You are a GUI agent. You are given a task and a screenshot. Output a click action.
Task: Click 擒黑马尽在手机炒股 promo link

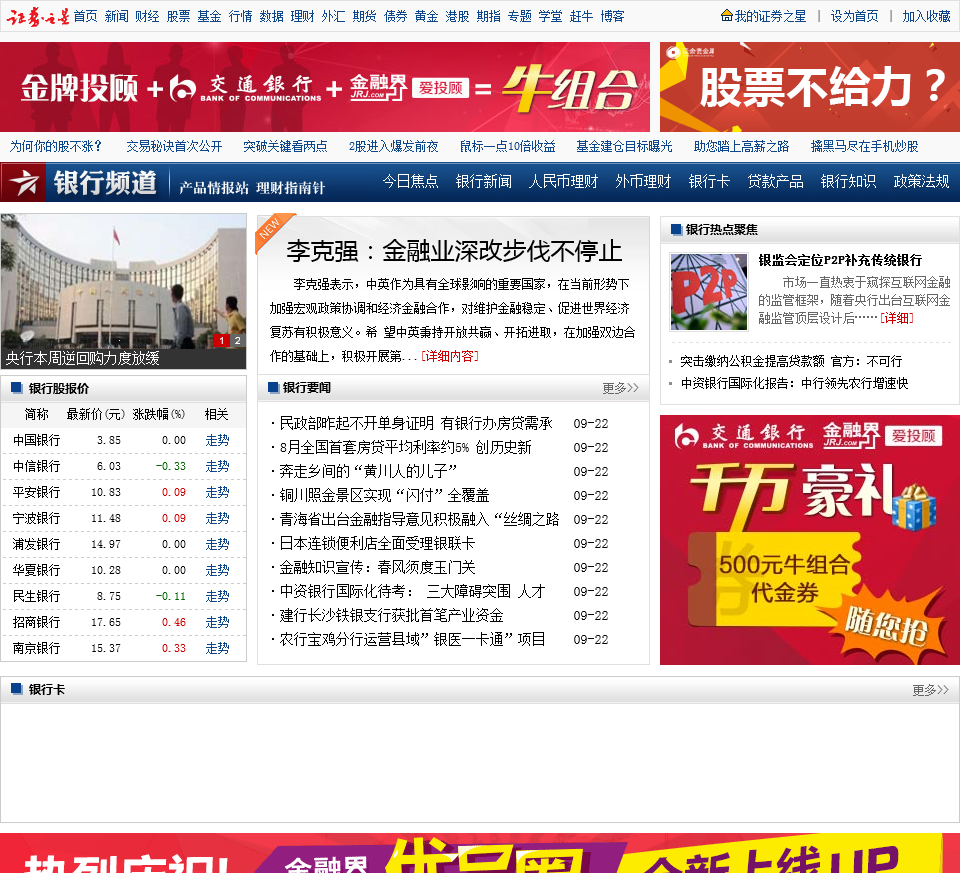tap(864, 146)
